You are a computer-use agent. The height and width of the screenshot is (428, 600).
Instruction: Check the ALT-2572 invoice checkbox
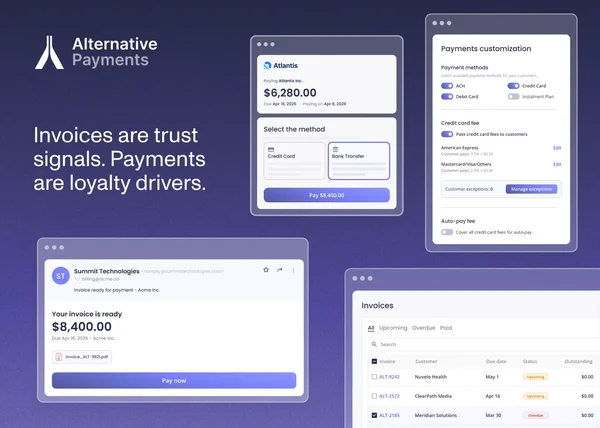click(374, 396)
